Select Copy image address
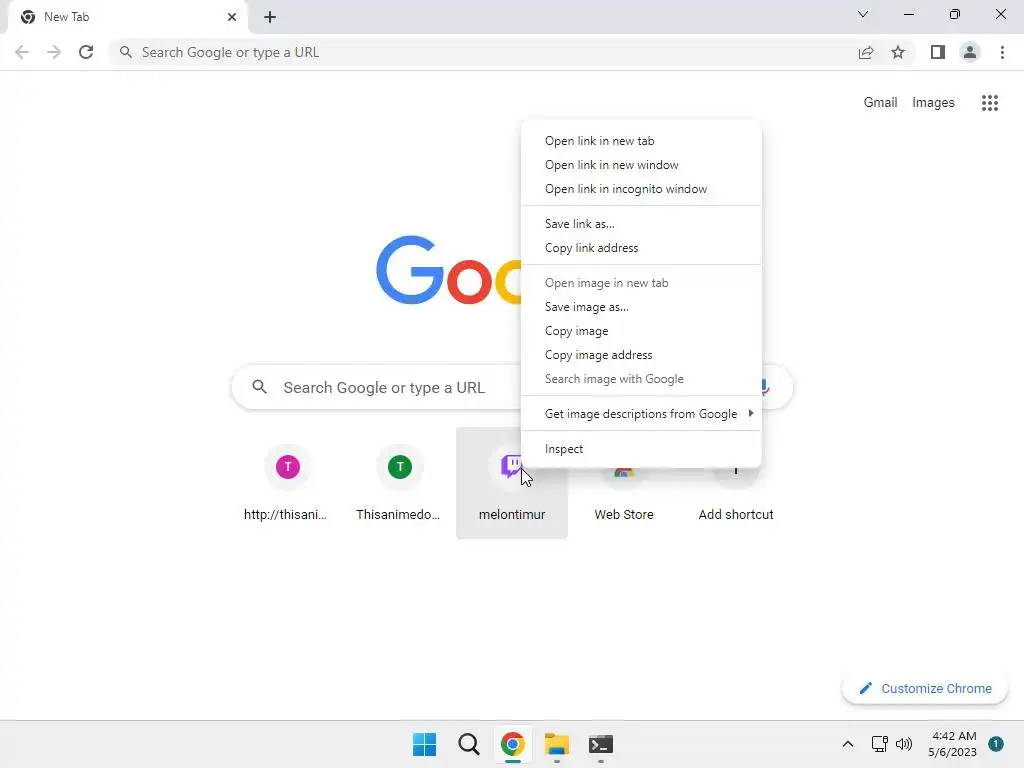 (x=641, y=355)
